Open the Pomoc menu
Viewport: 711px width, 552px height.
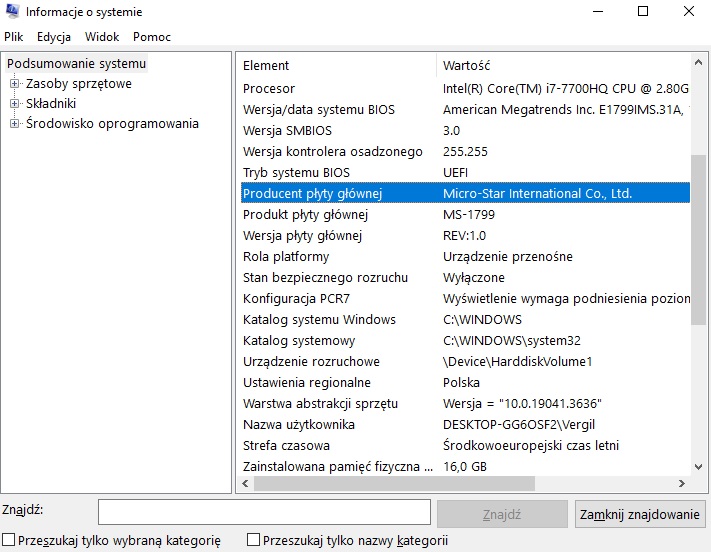(152, 37)
